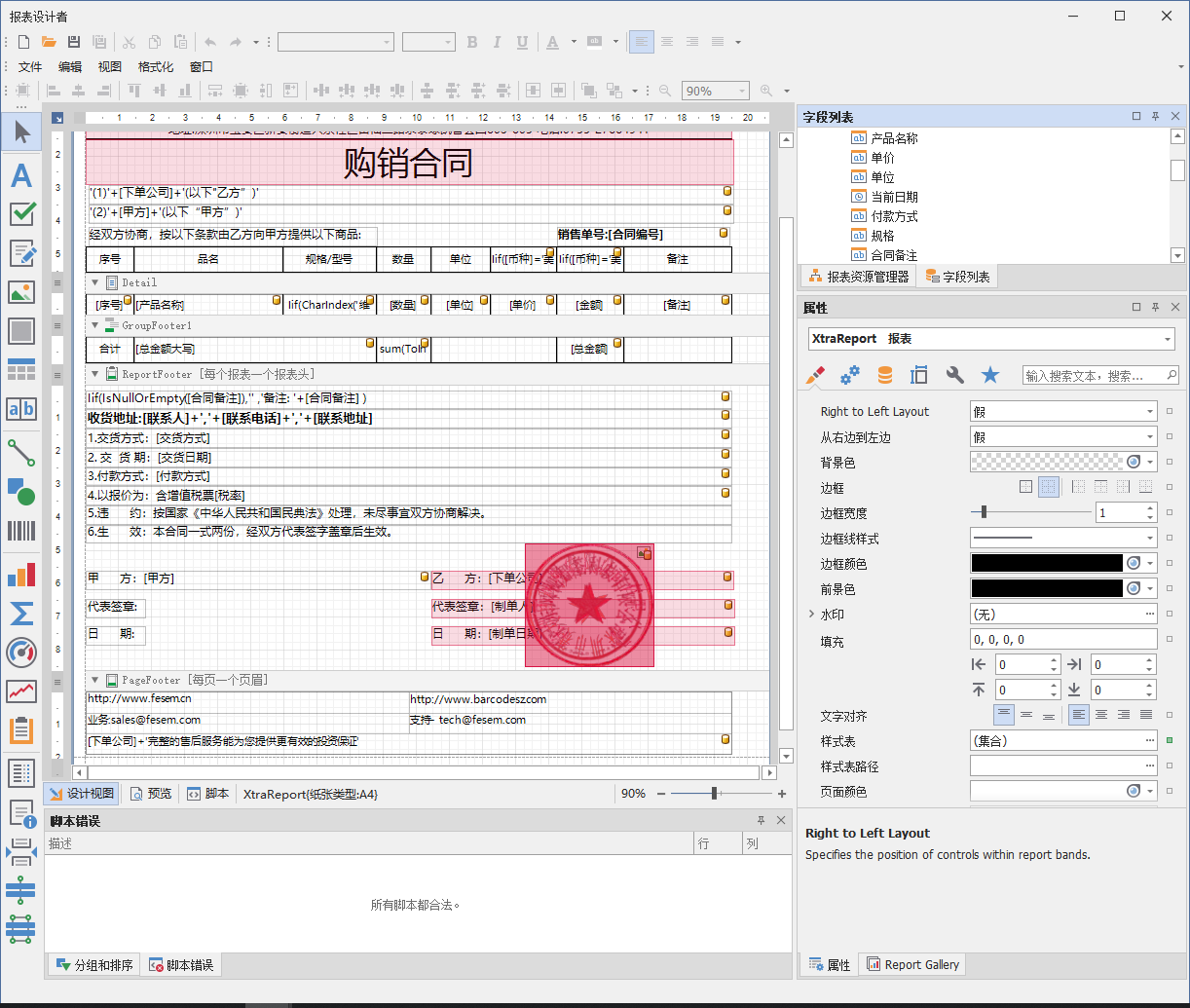This screenshot has width=1190, height=1008.
Task: Toggle Italic formatting in toolbar
Action: [x=498, y=42]
